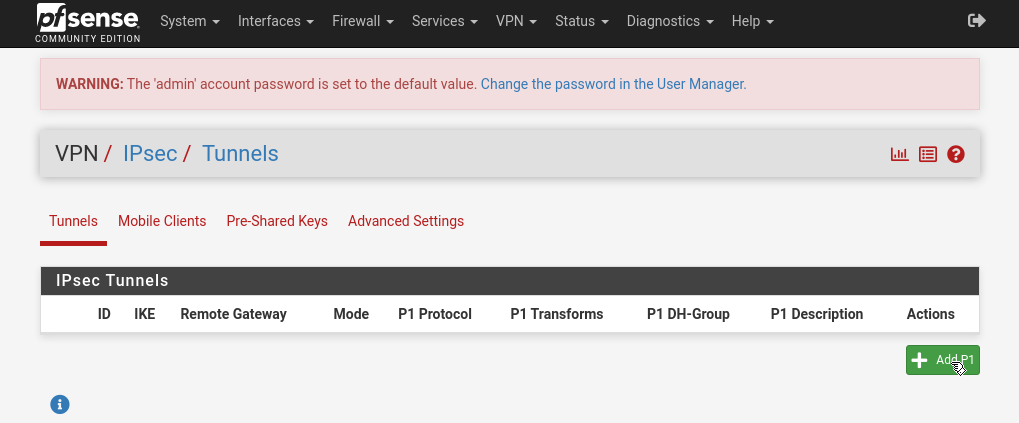Open the IPsec logs list icon
Image resolution: width=1019 pixels, height=423 pixels.
pos(928,154)
